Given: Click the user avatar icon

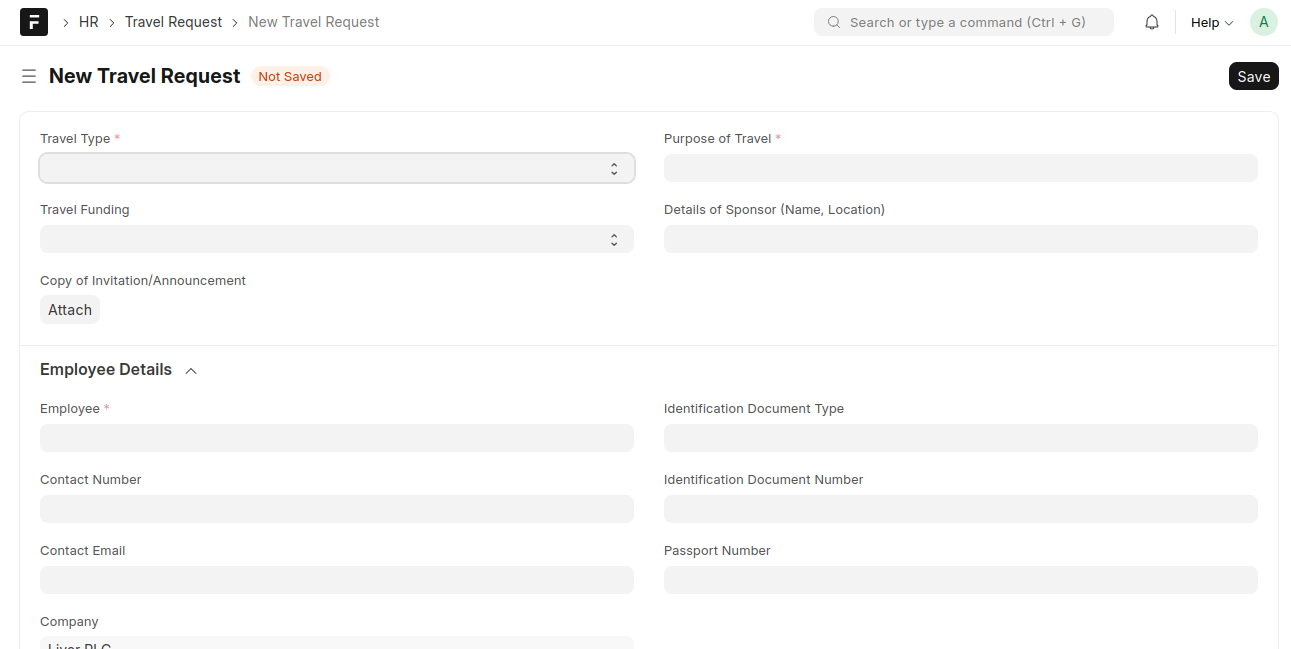Looking at the screenshot, I should pos(1263,22).
